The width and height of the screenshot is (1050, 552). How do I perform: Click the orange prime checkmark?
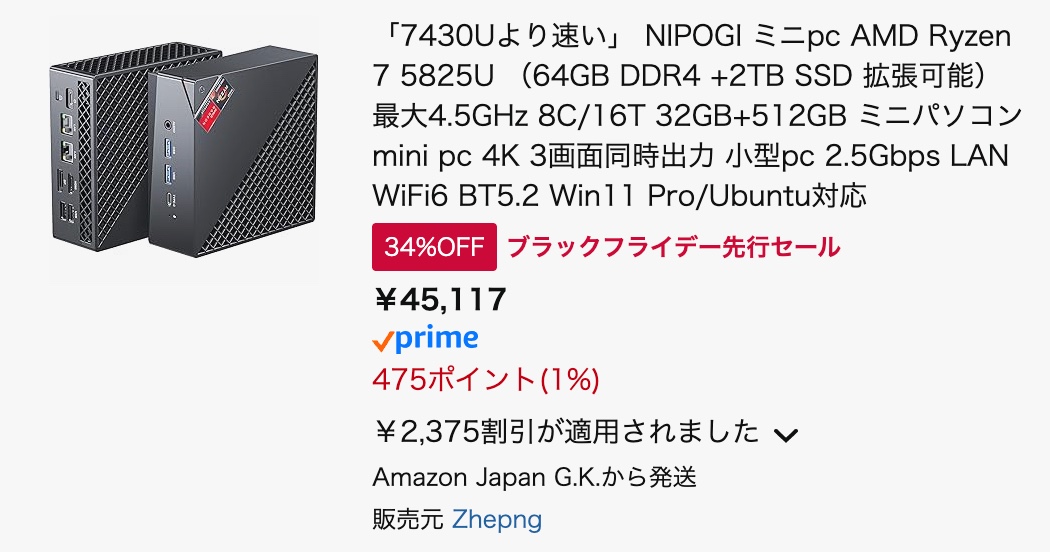point(382,342)
